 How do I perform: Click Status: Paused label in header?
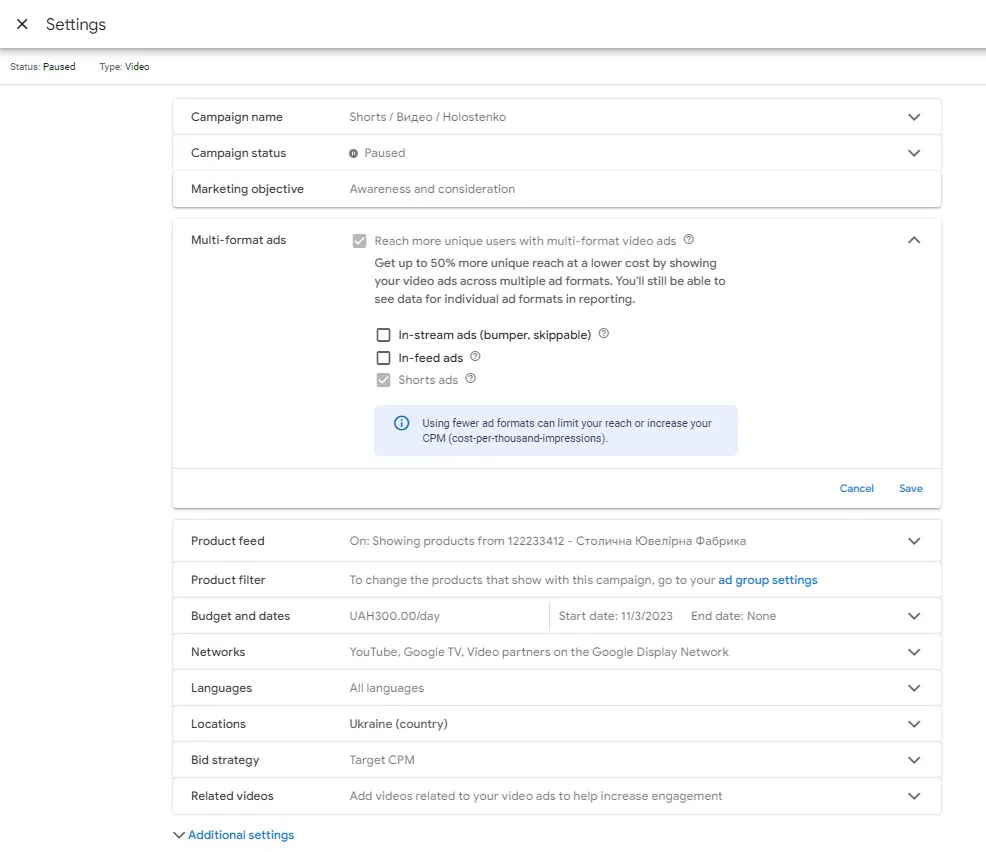coord(43,67)
